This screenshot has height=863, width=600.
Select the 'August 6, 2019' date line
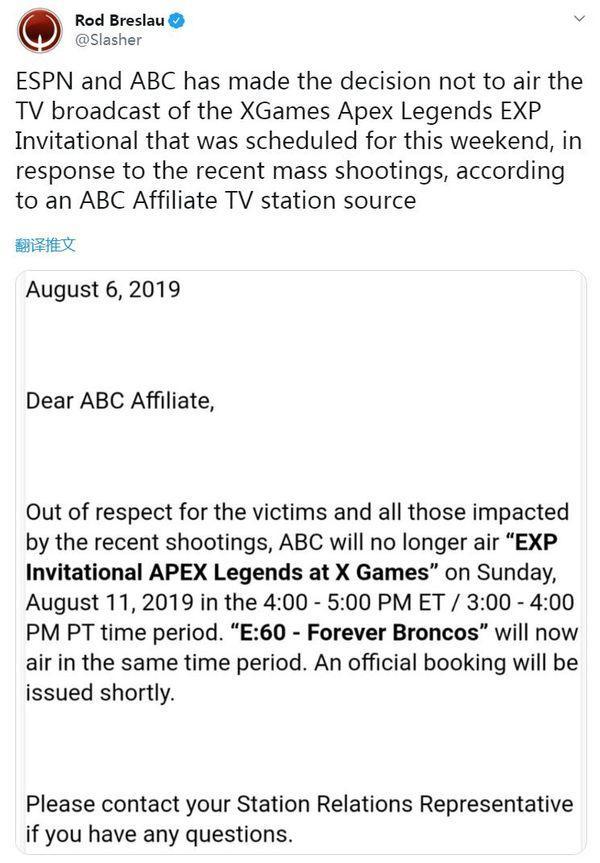(x=103, y=290)
